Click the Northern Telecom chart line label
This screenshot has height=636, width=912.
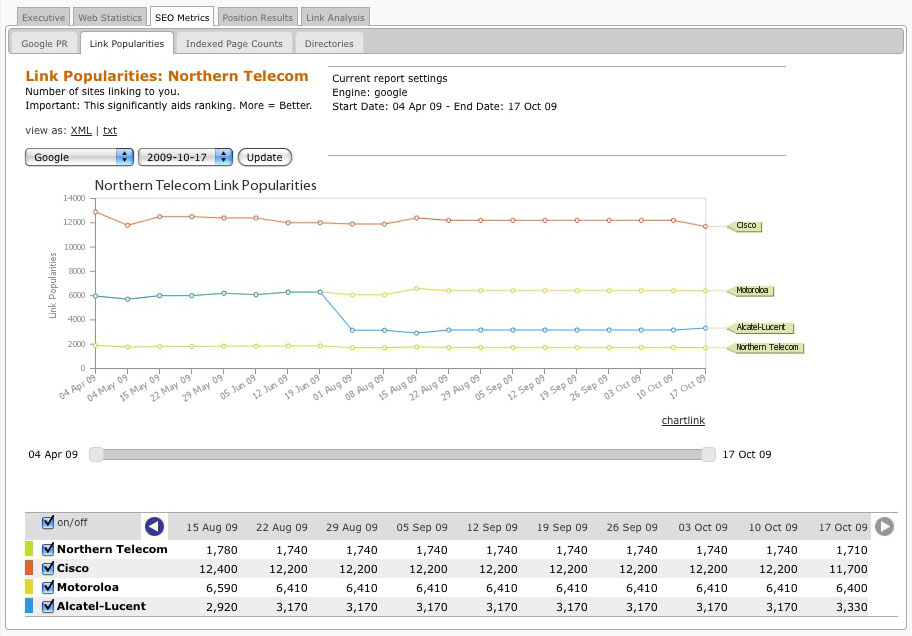pyautogui.click(x=765, y=347)
